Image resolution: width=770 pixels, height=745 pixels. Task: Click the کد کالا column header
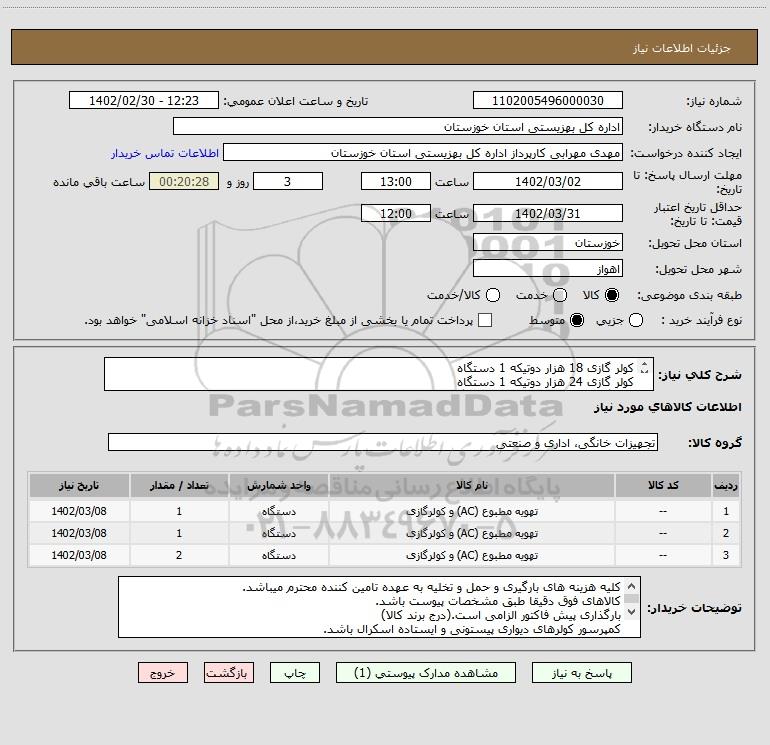663,485
